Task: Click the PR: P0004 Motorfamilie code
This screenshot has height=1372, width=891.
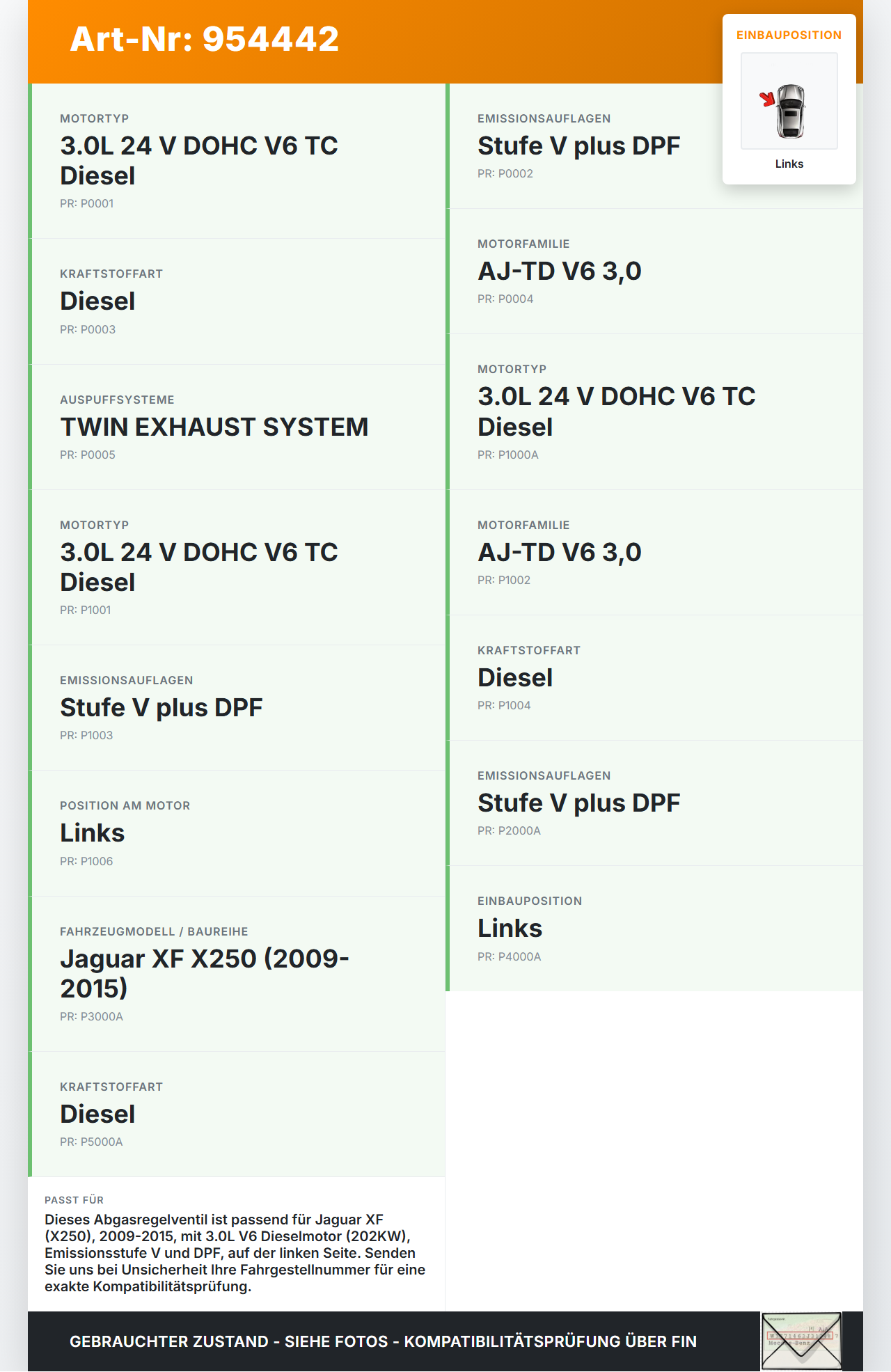Action: (505, 299)
